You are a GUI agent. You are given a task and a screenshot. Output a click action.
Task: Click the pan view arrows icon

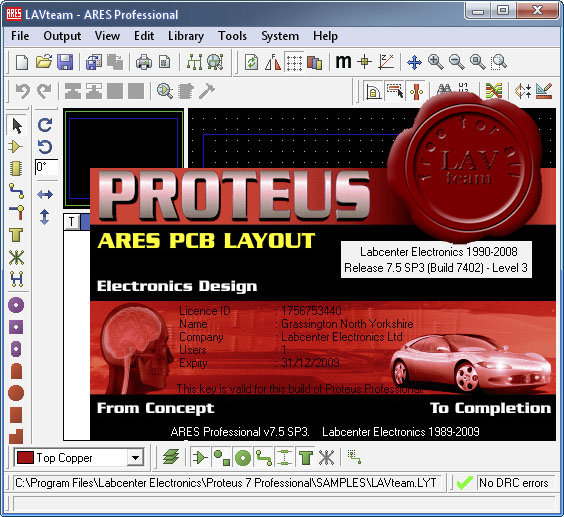[x=414, y=62]
